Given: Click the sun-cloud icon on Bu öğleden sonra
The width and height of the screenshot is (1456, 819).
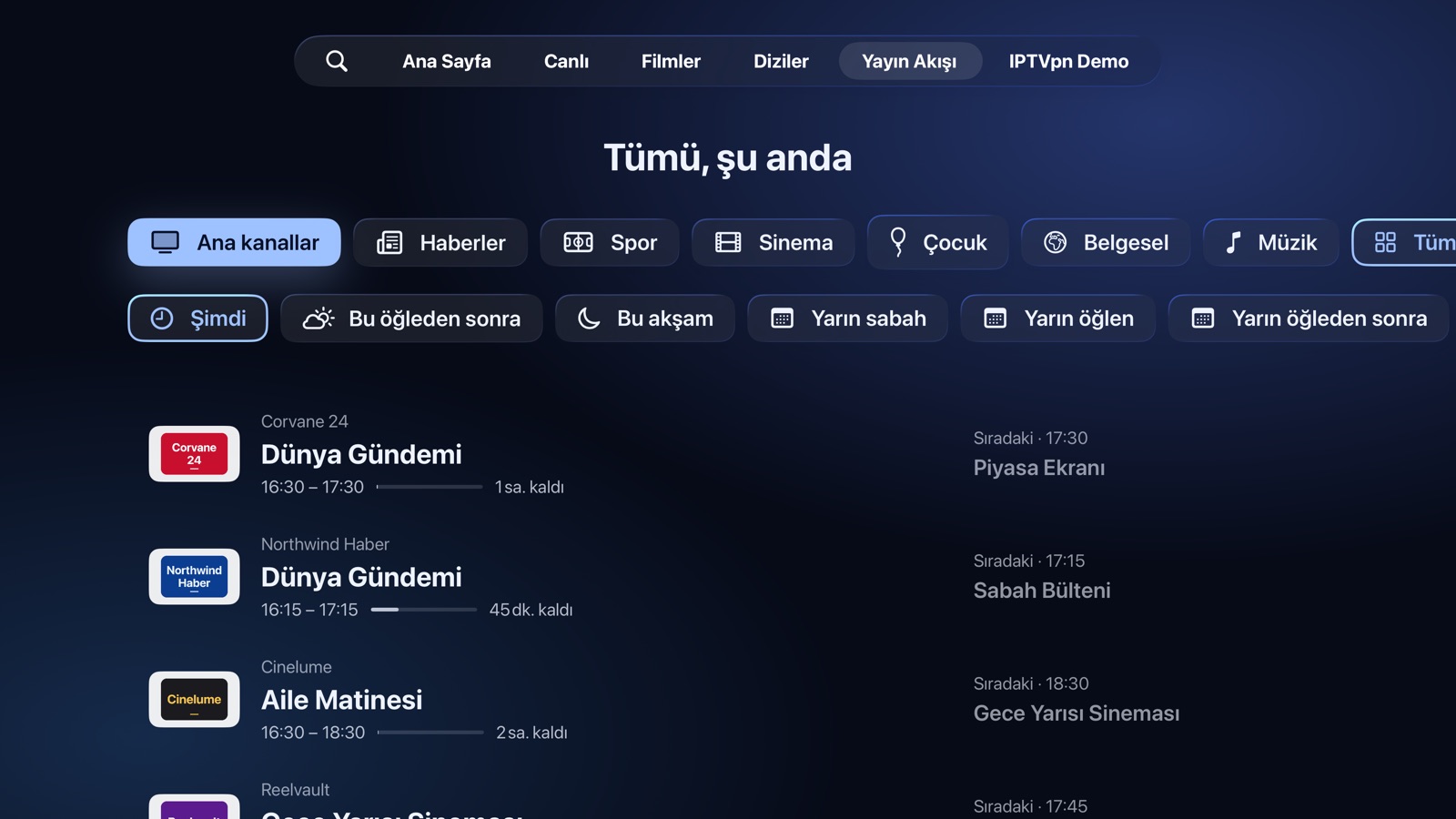Looking at the screenshot, I should point(318,318).
